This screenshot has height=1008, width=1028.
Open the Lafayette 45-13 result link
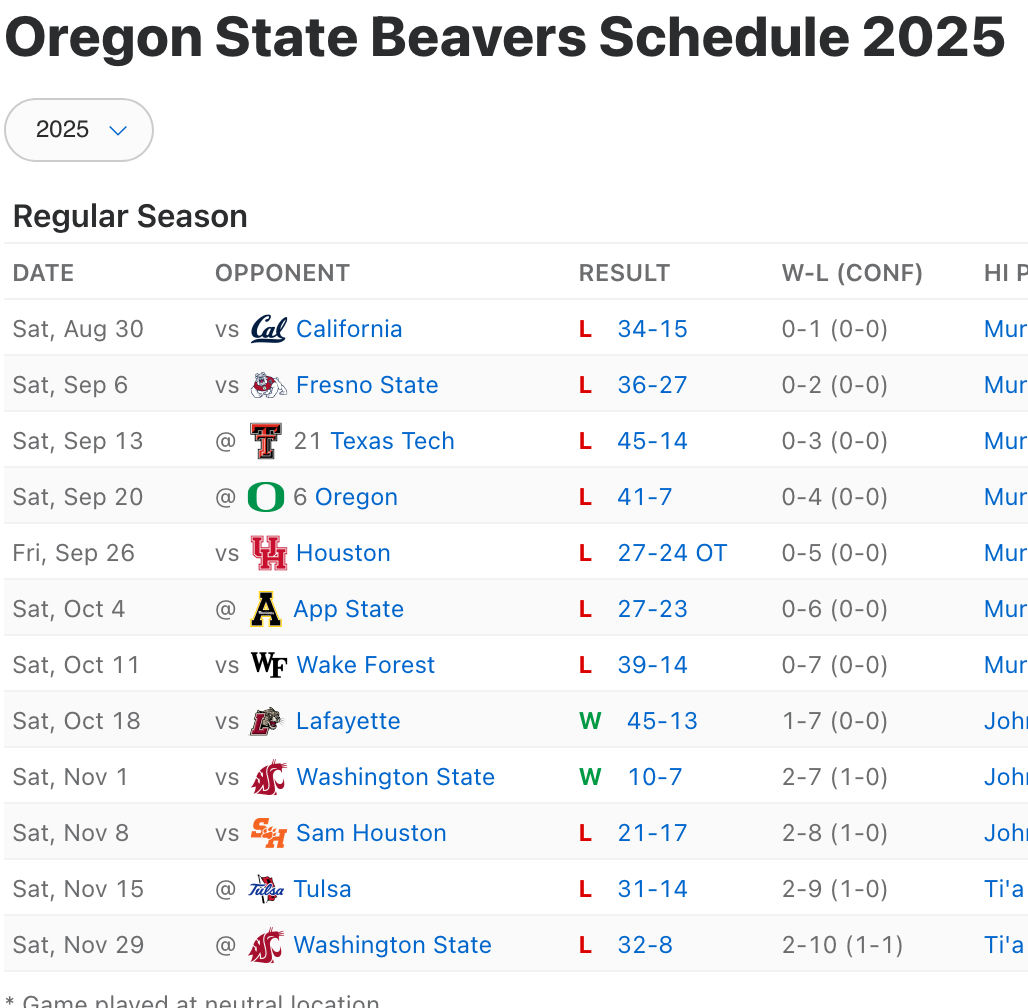[x=662, y=721]
